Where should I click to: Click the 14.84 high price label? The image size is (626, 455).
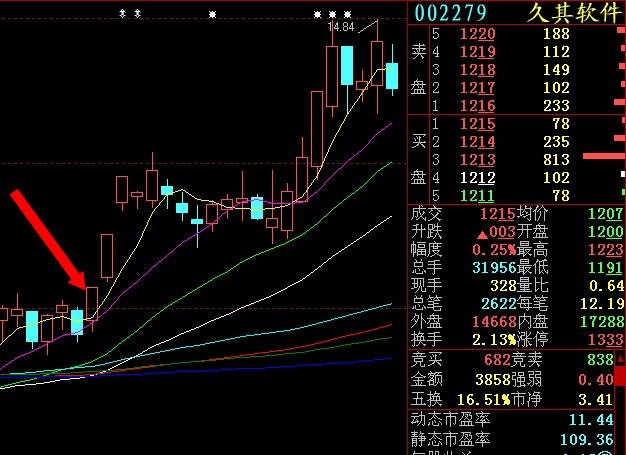pos(341,27)
